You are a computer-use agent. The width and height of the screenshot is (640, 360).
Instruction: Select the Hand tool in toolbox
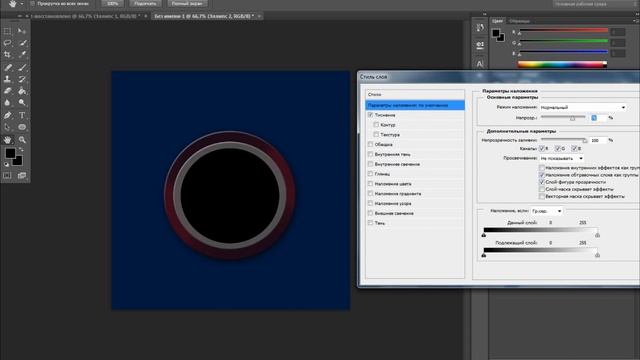(7, 140)
